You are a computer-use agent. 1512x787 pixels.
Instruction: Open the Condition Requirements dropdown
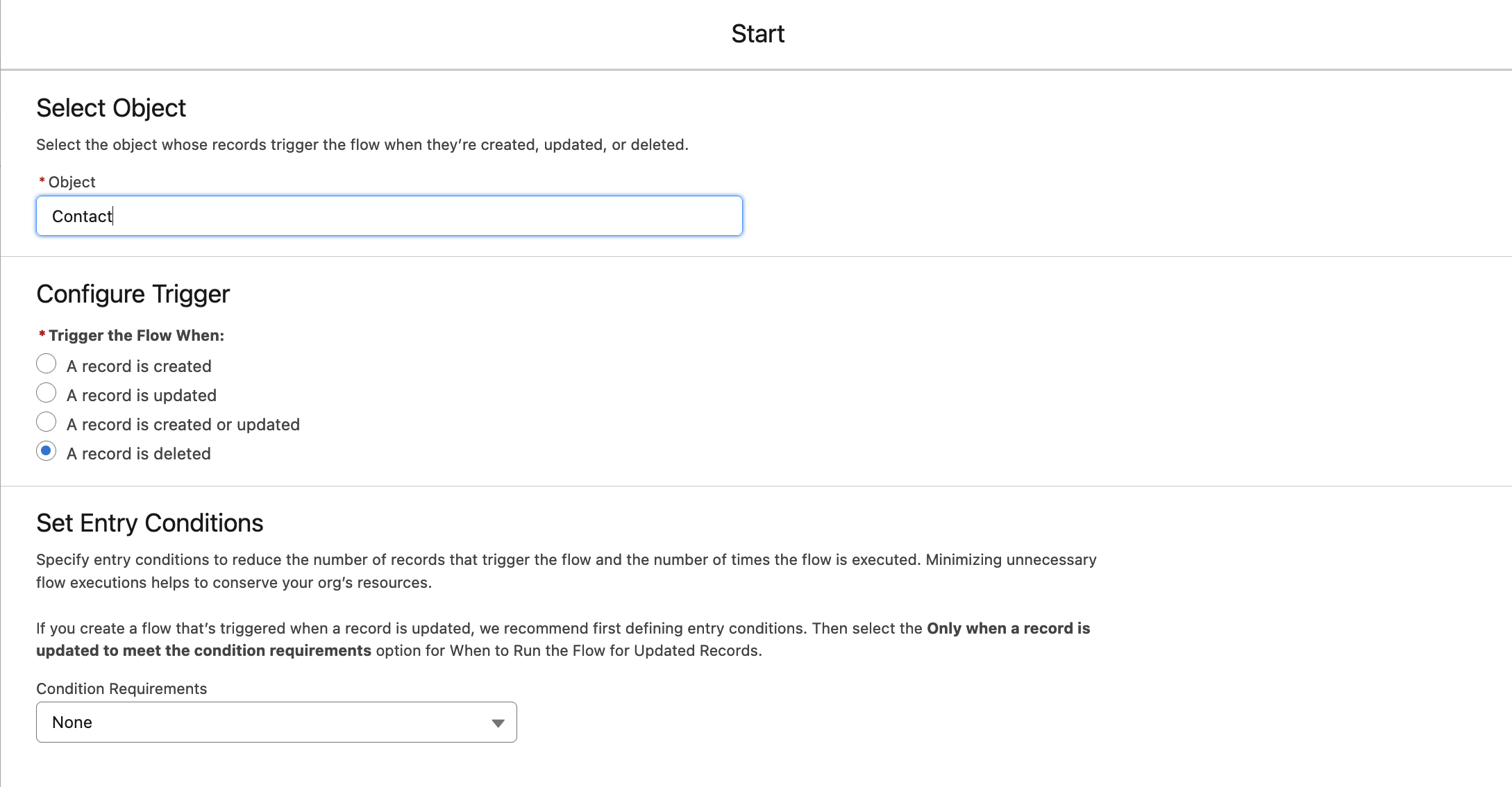click(x=276, y=722)
